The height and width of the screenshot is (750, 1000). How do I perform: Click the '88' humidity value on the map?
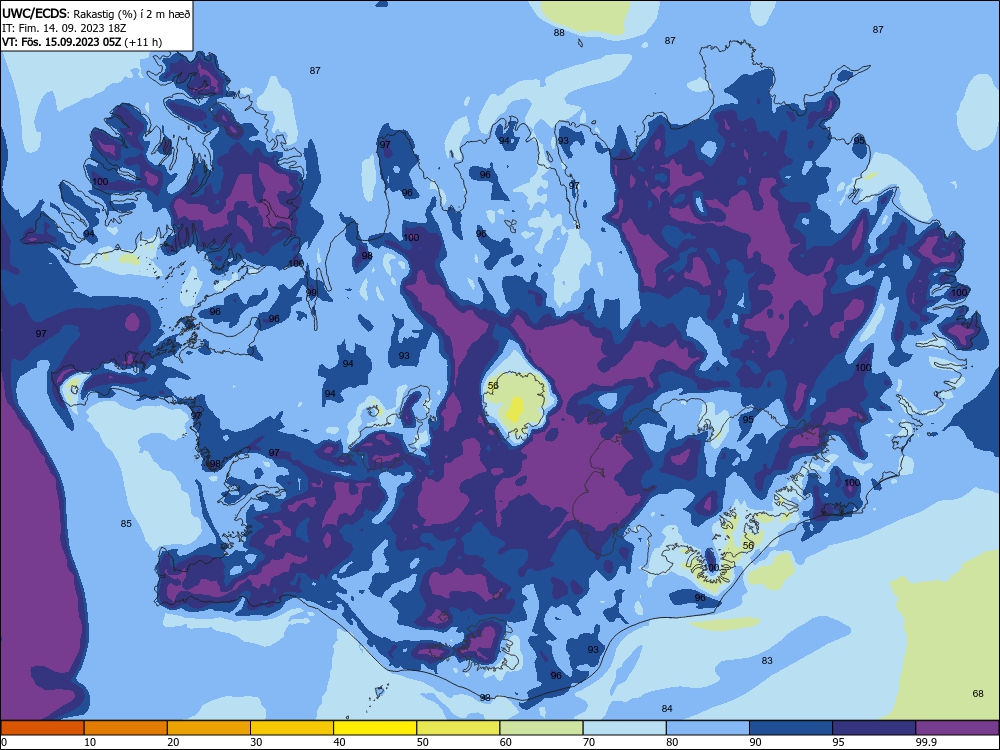click(559, 33)
